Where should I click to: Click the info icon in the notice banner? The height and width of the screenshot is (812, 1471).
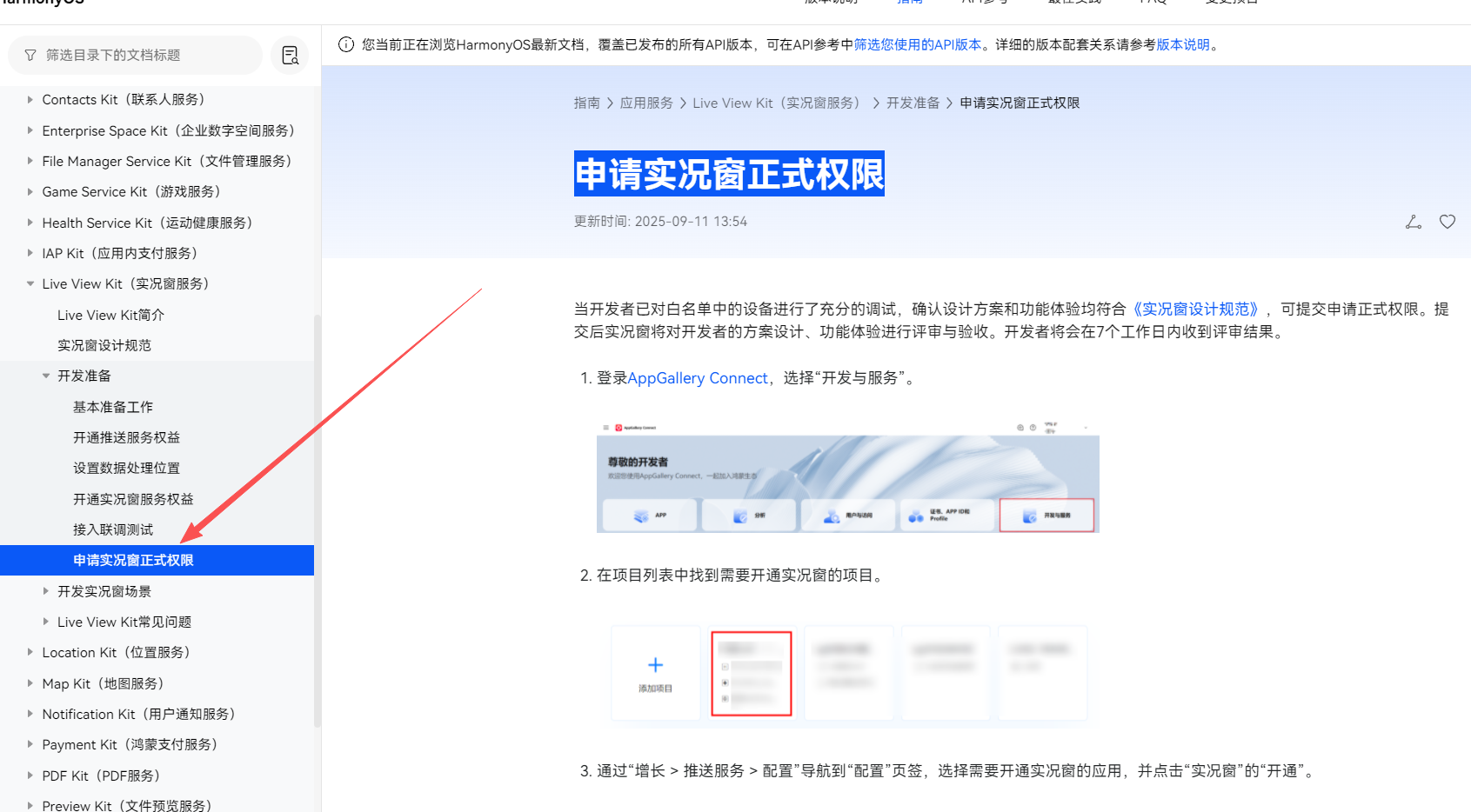(346, 44)
